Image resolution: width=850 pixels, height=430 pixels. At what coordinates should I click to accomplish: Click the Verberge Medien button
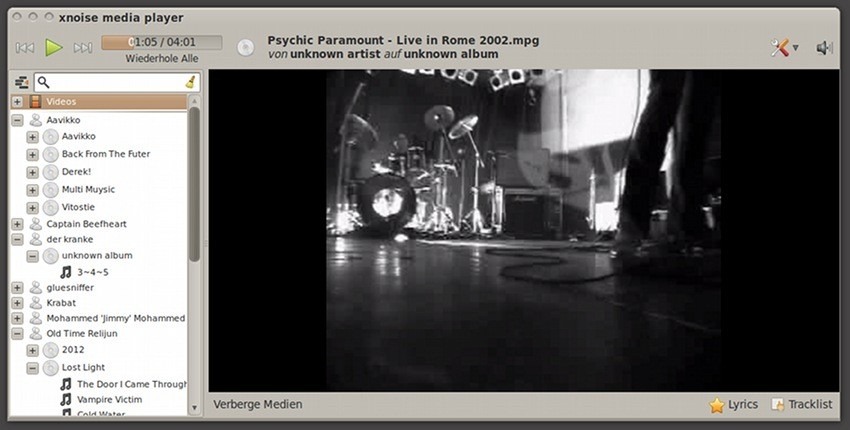pyautogui.click(x=257, y=405)
